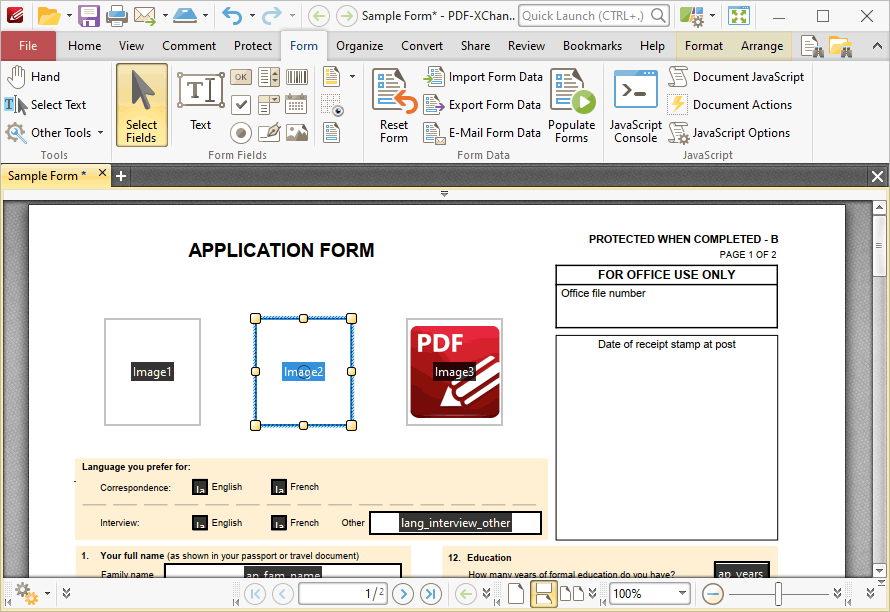This screenshot has width=890, height=612.
Task: Save the document with the floppy disk icon
Action: (x=89, y=15)
